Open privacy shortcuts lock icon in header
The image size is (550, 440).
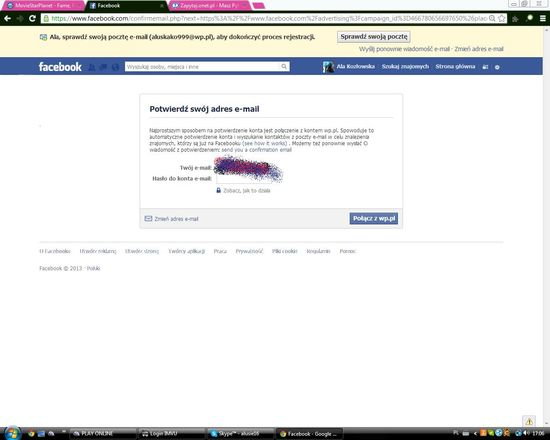click(x=485, y=67)
